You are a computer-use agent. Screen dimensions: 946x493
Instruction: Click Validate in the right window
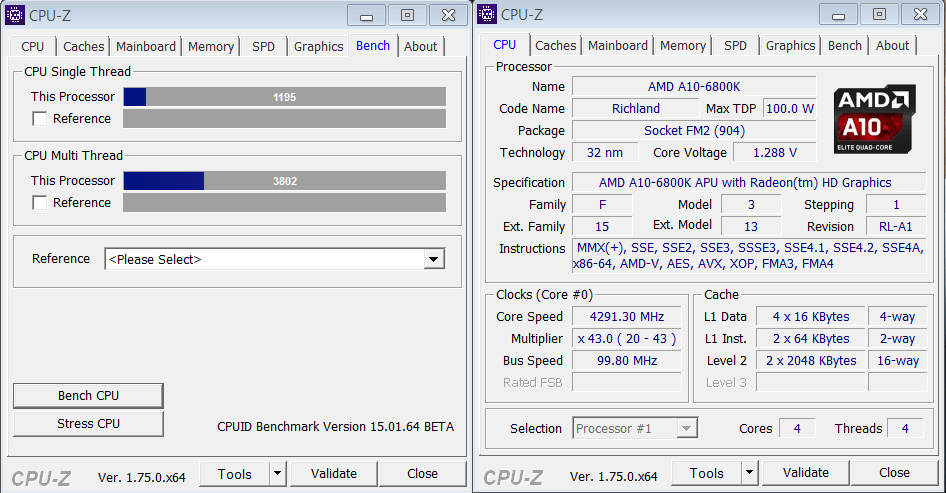tap(806, 473)
